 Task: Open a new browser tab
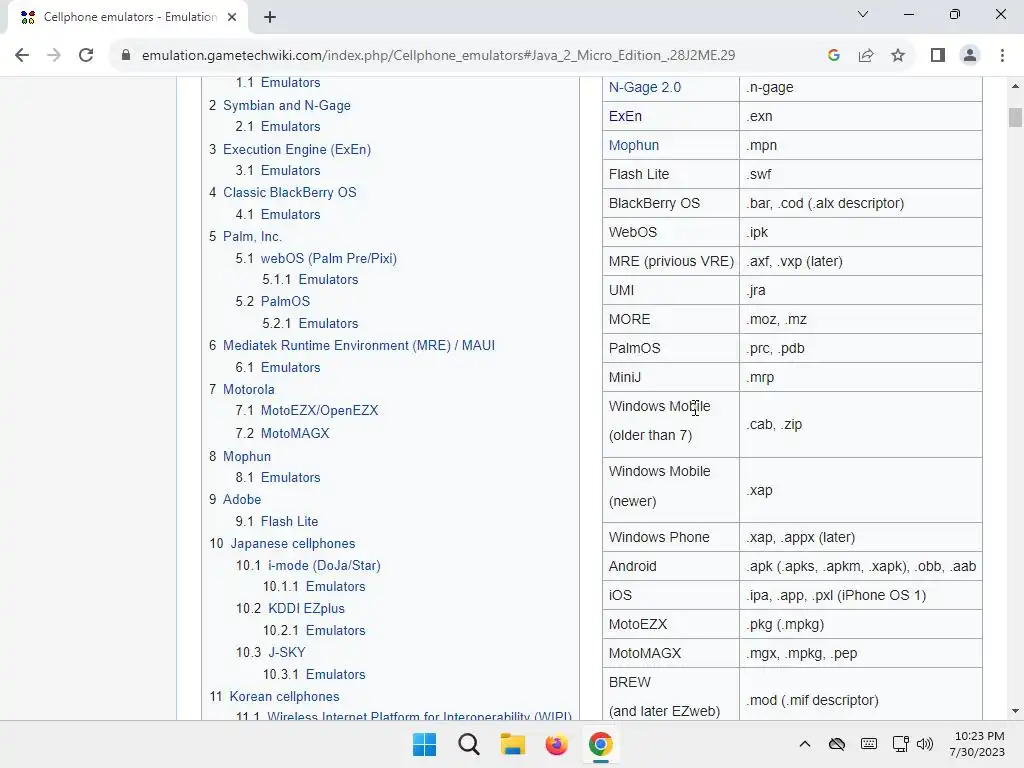pos(270,17)
